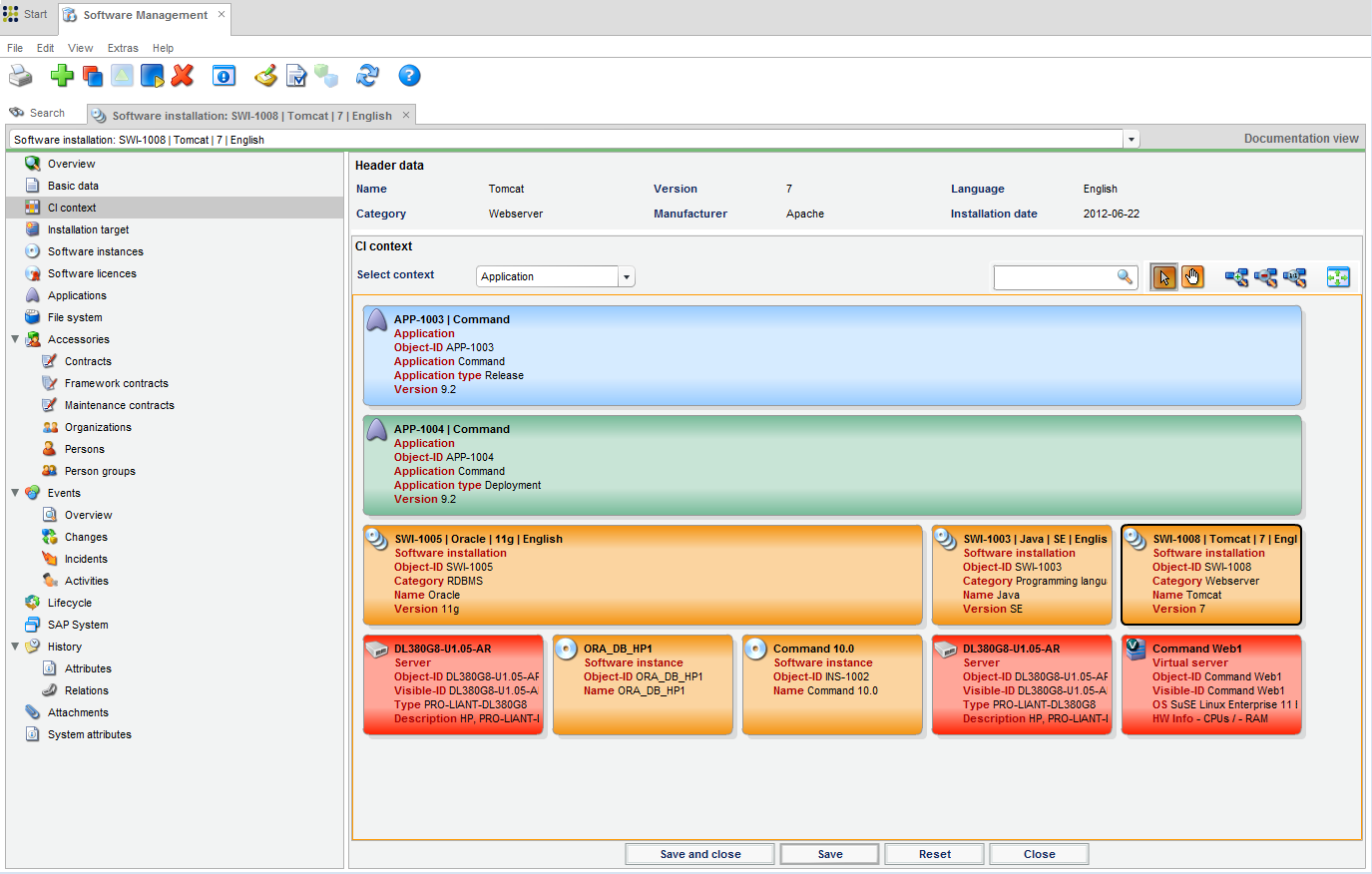The image size is (1372, 874).
Task: Switch to the hand pan mode
Action: (x=1192, y=277)
